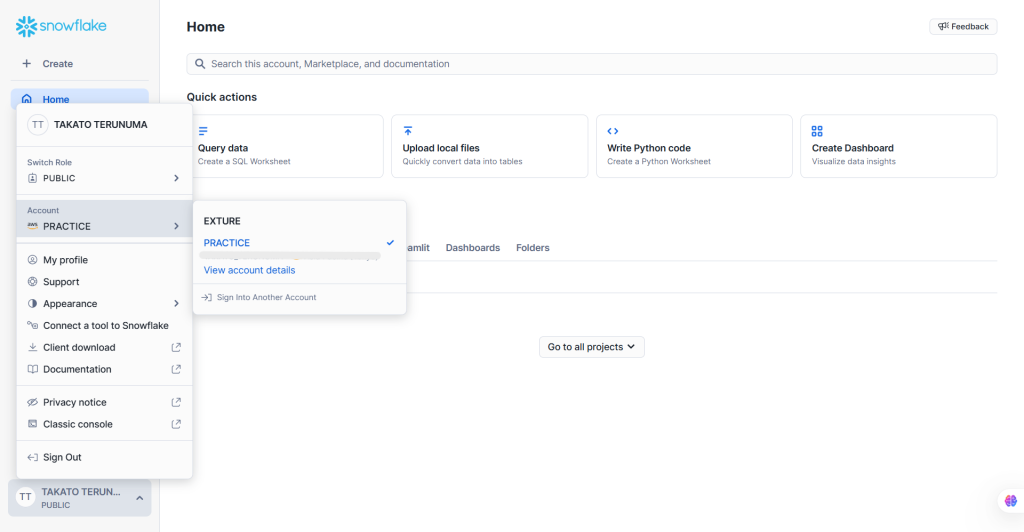Click the Quick actions heading
Screen dimensions: 1024x532
(221, 97)
